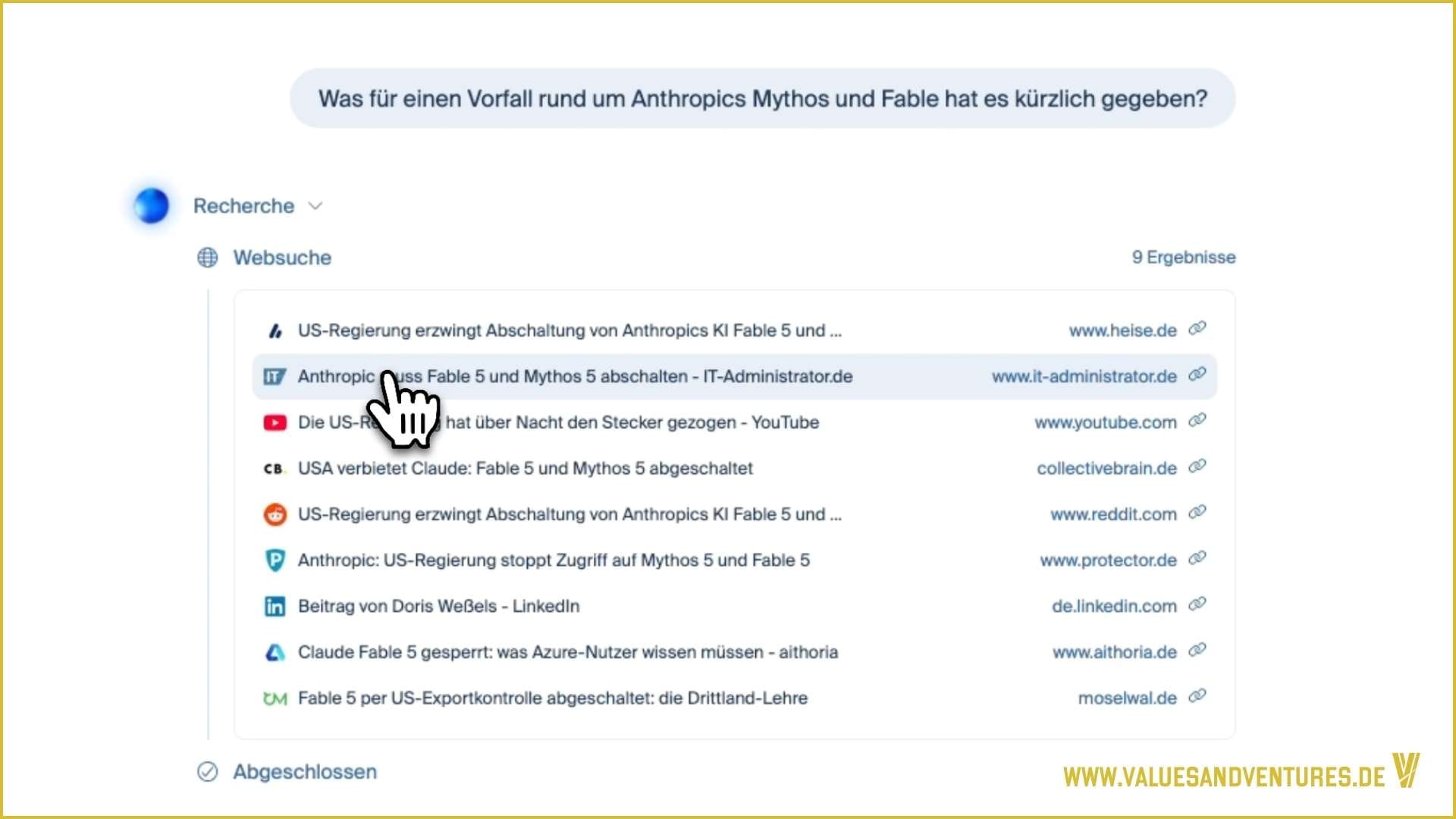Open heise.de result about Fable 5 Abschaltung
The width and height of the screenshot is (1456, 819).
(570, 331)
